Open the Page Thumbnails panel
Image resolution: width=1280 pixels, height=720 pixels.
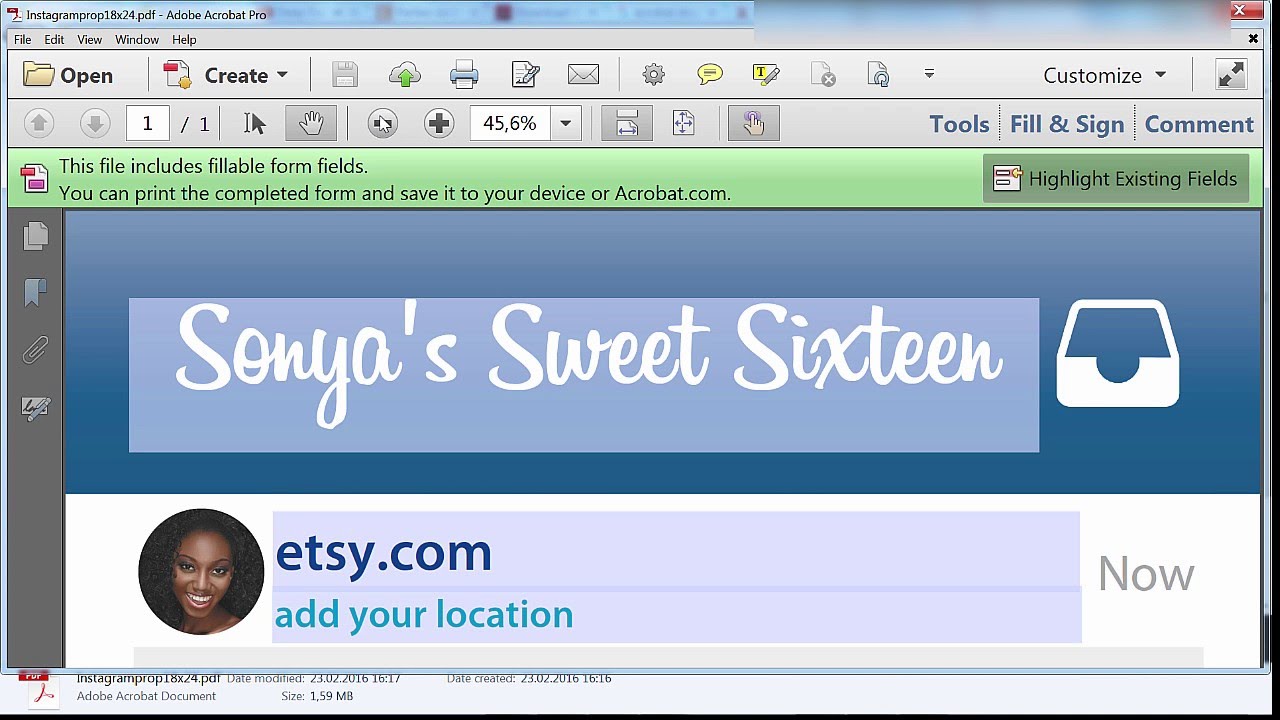pos(35,236)
